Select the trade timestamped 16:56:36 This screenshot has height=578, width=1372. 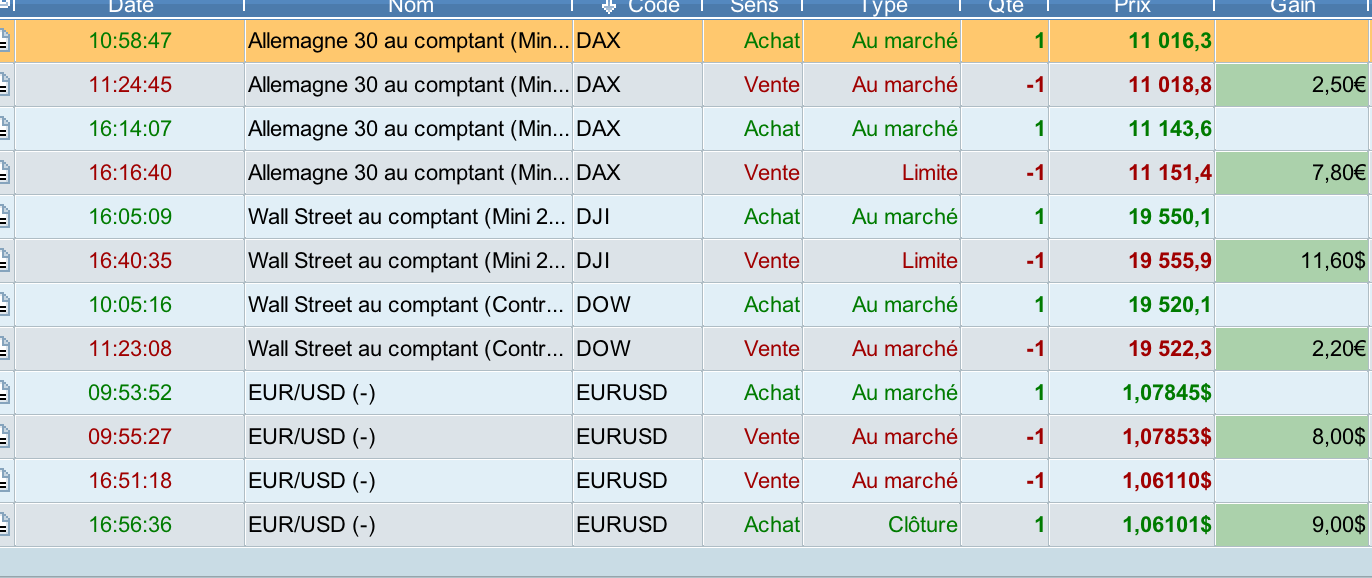pyautogui.click(x=686, y=525)
